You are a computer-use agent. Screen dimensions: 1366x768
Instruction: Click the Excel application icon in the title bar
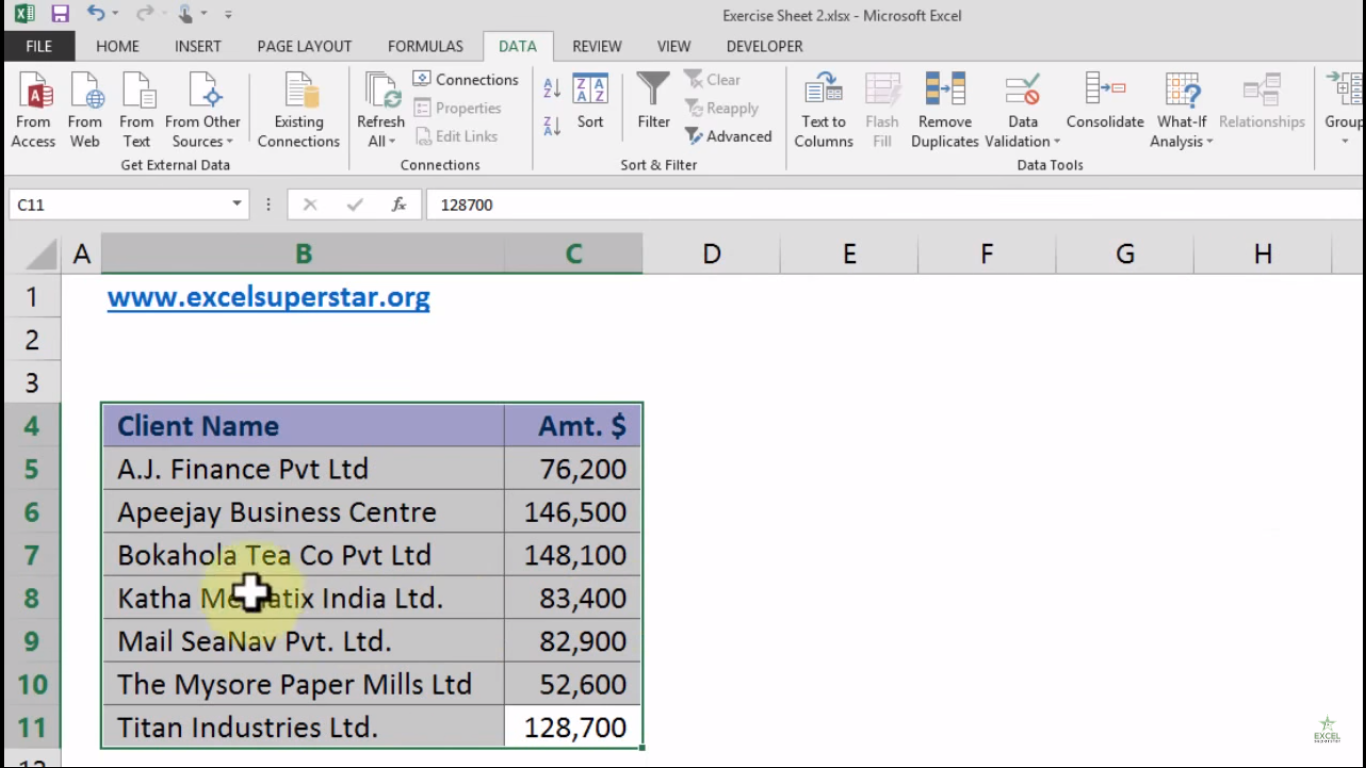pyautogui.click(x=24, y=14)
